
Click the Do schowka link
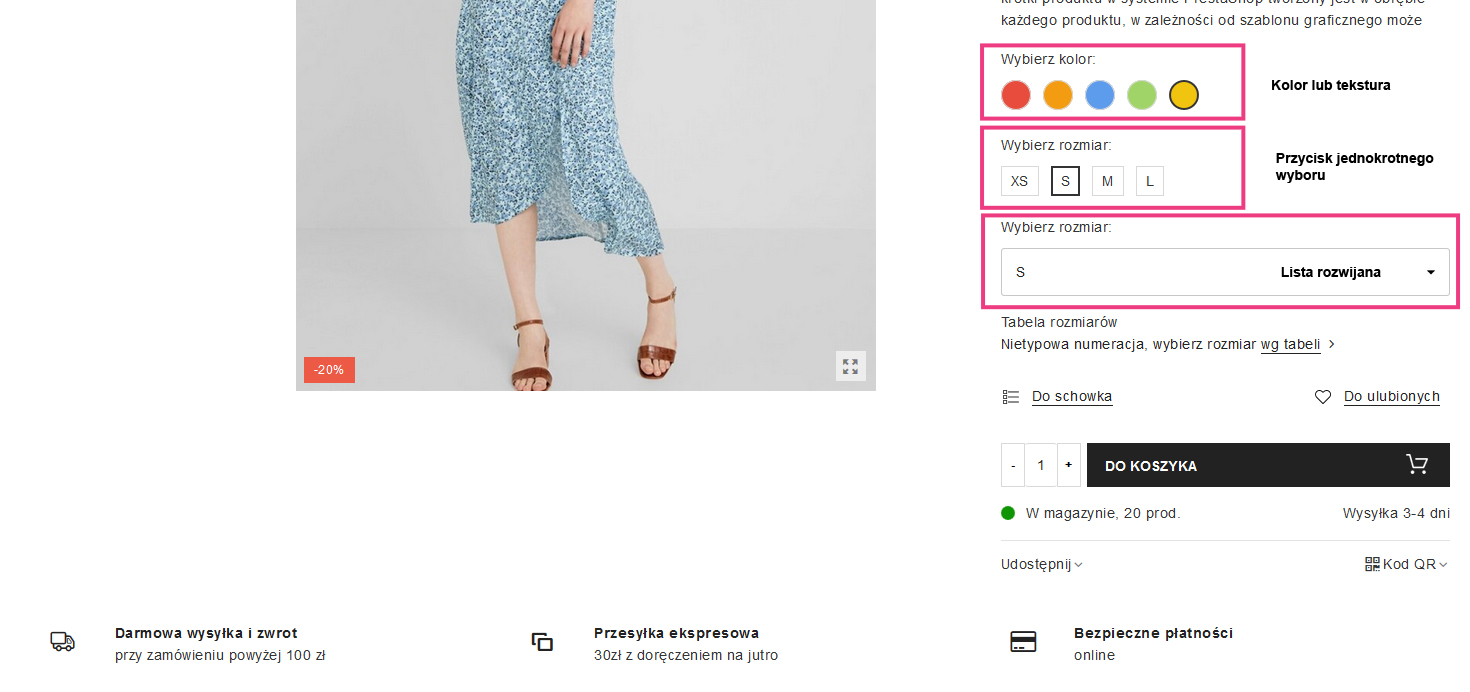pyautogui.click(x=1072, y=397)
